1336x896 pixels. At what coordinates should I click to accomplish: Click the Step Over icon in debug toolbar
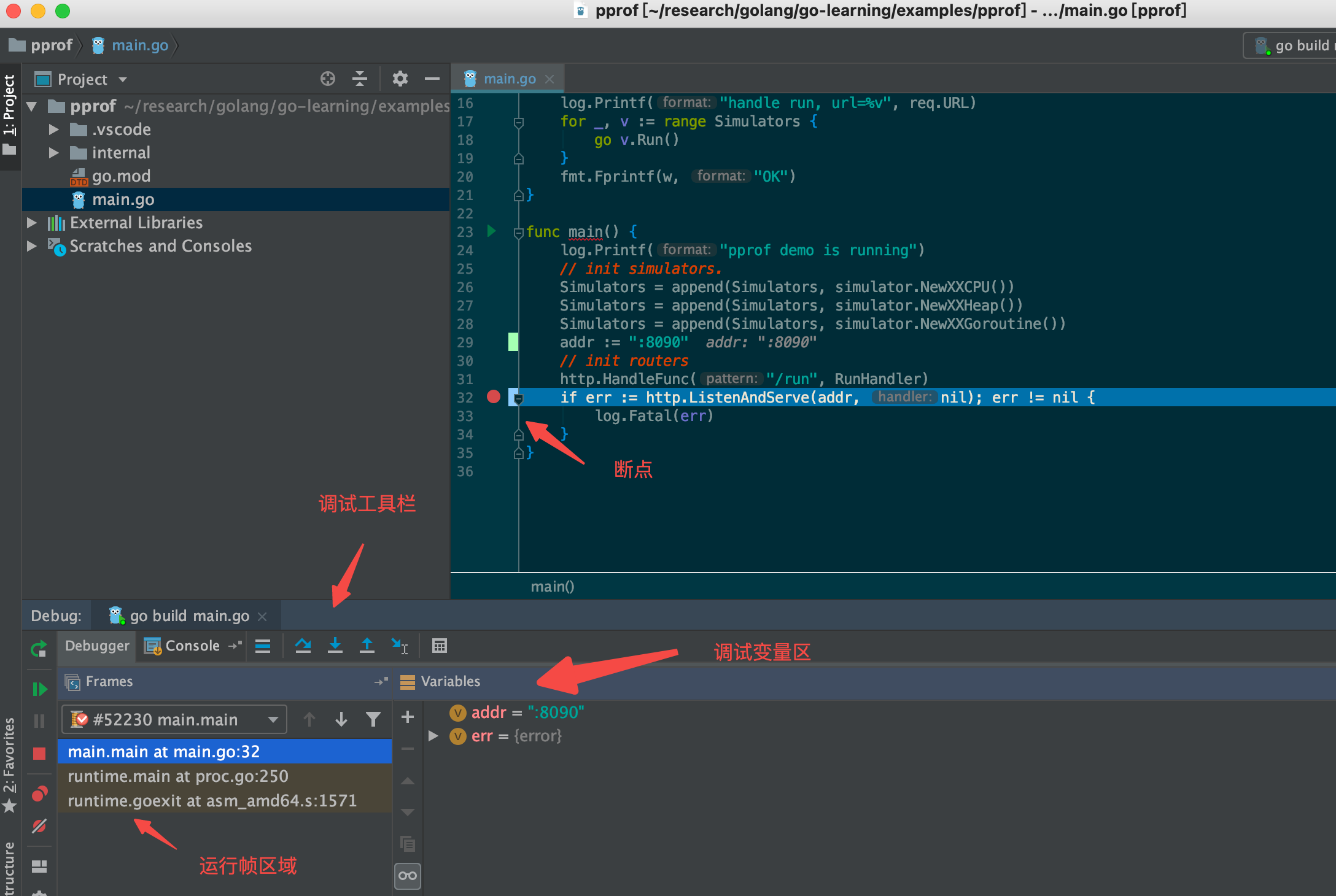pos(303,646)
